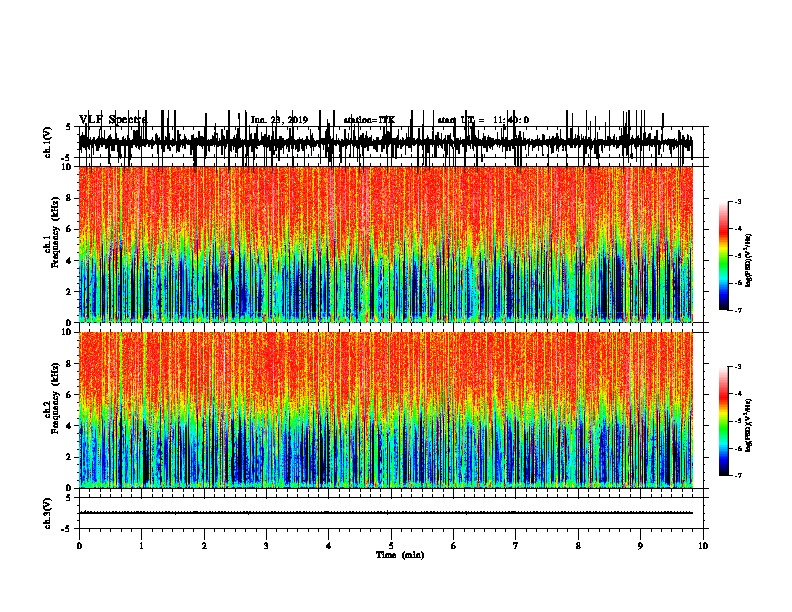Click the time axis tick label "10"
792x612 pixels.
click(703, 546)
